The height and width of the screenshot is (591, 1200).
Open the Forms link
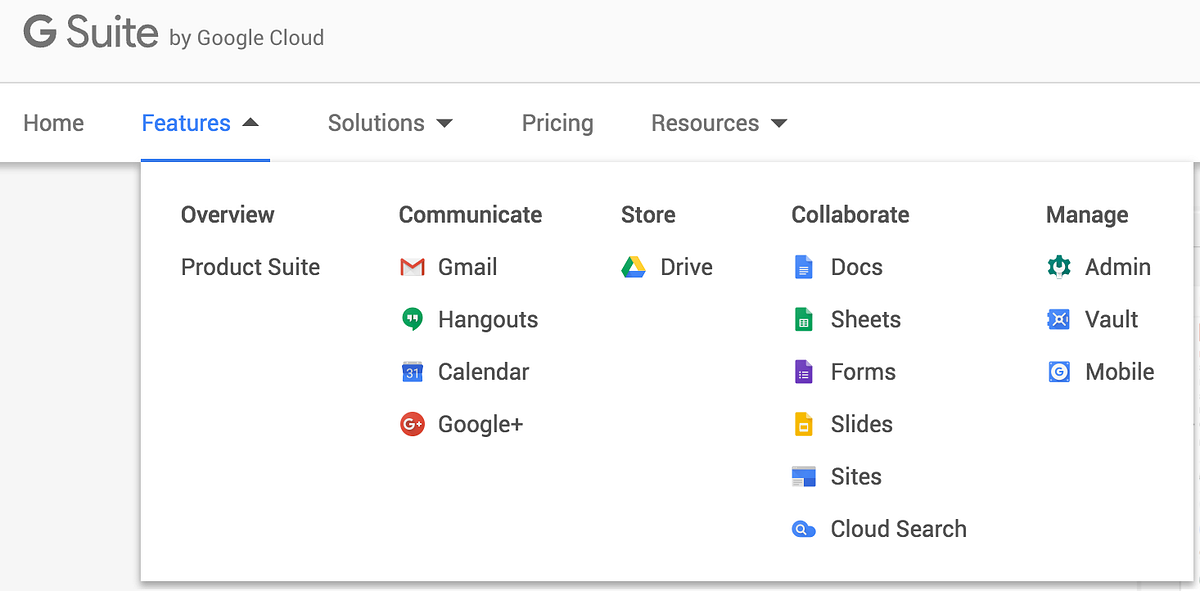click(863, 372)
